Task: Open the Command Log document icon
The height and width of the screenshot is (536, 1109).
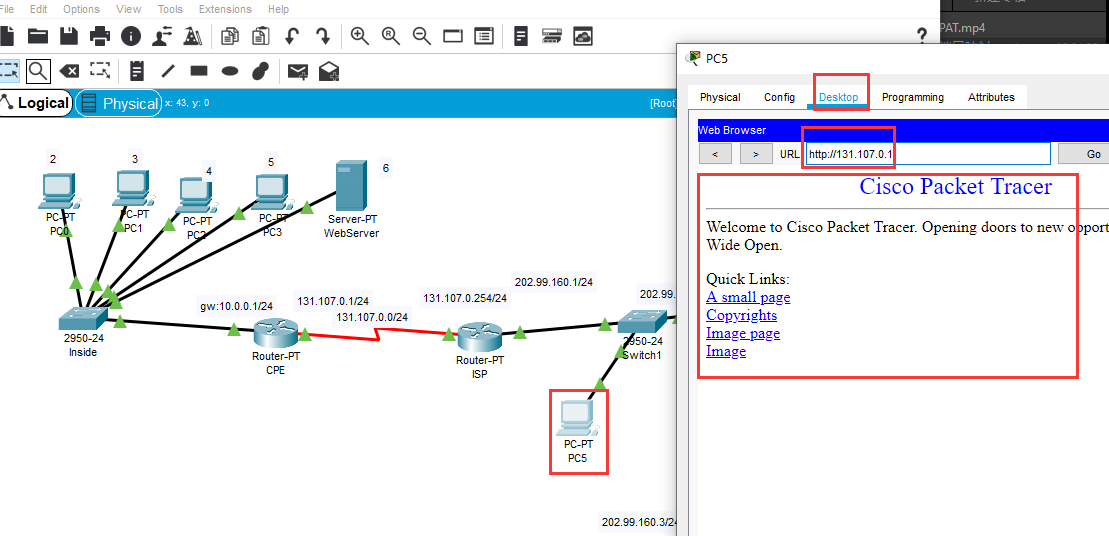Action: click(521, 36)
